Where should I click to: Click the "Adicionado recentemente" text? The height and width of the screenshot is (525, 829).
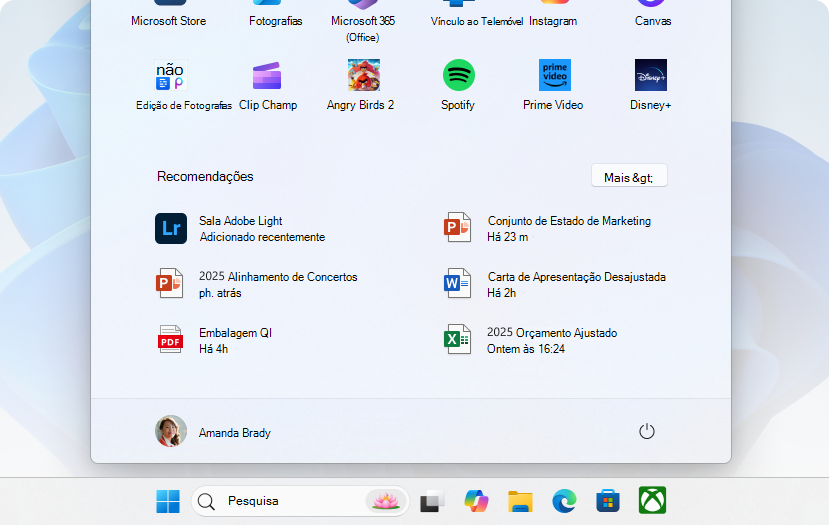coord(262,237)
